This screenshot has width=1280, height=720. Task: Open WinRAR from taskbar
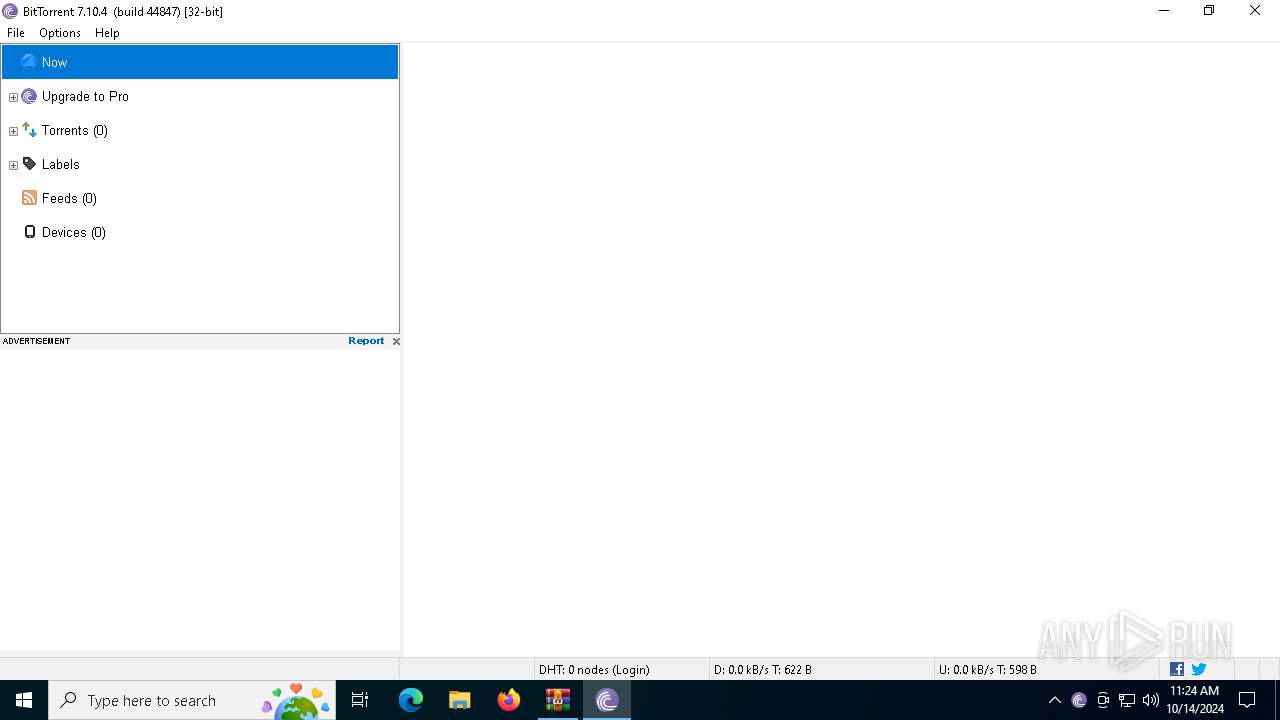pyautogui.click(x=558, y=700)
